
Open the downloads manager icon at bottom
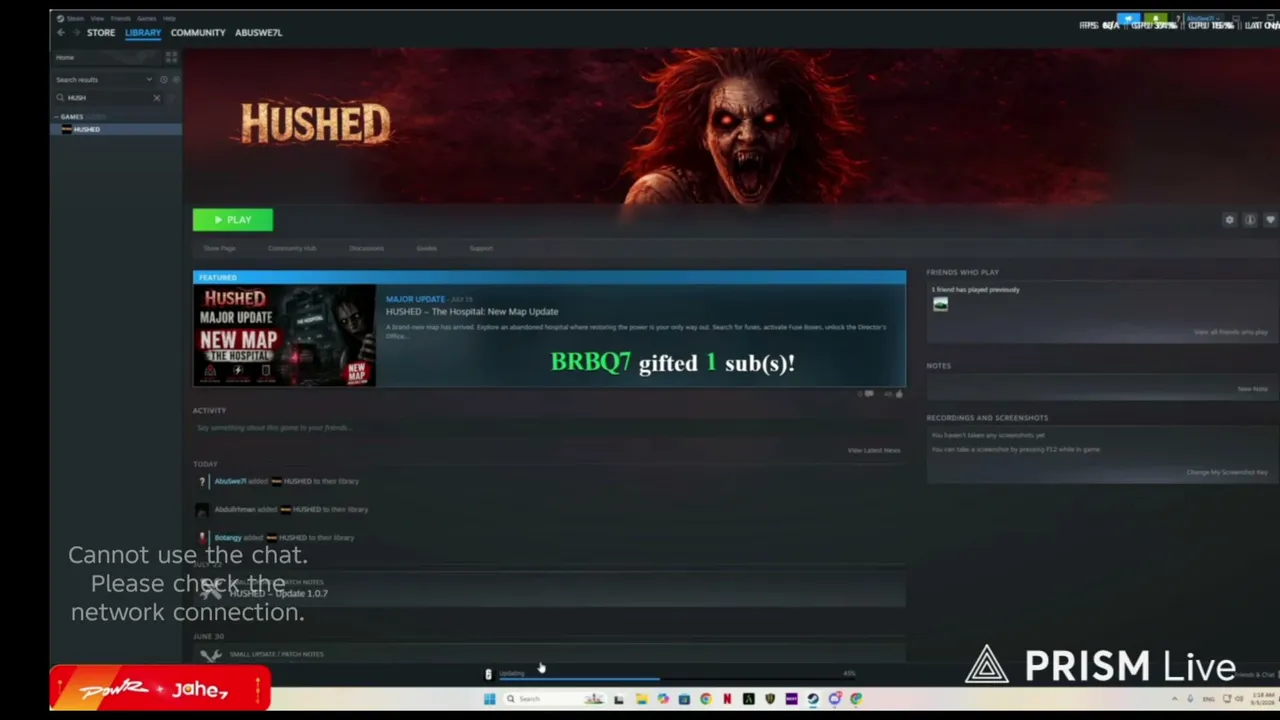pyautogui.click(x=488, y=674)
